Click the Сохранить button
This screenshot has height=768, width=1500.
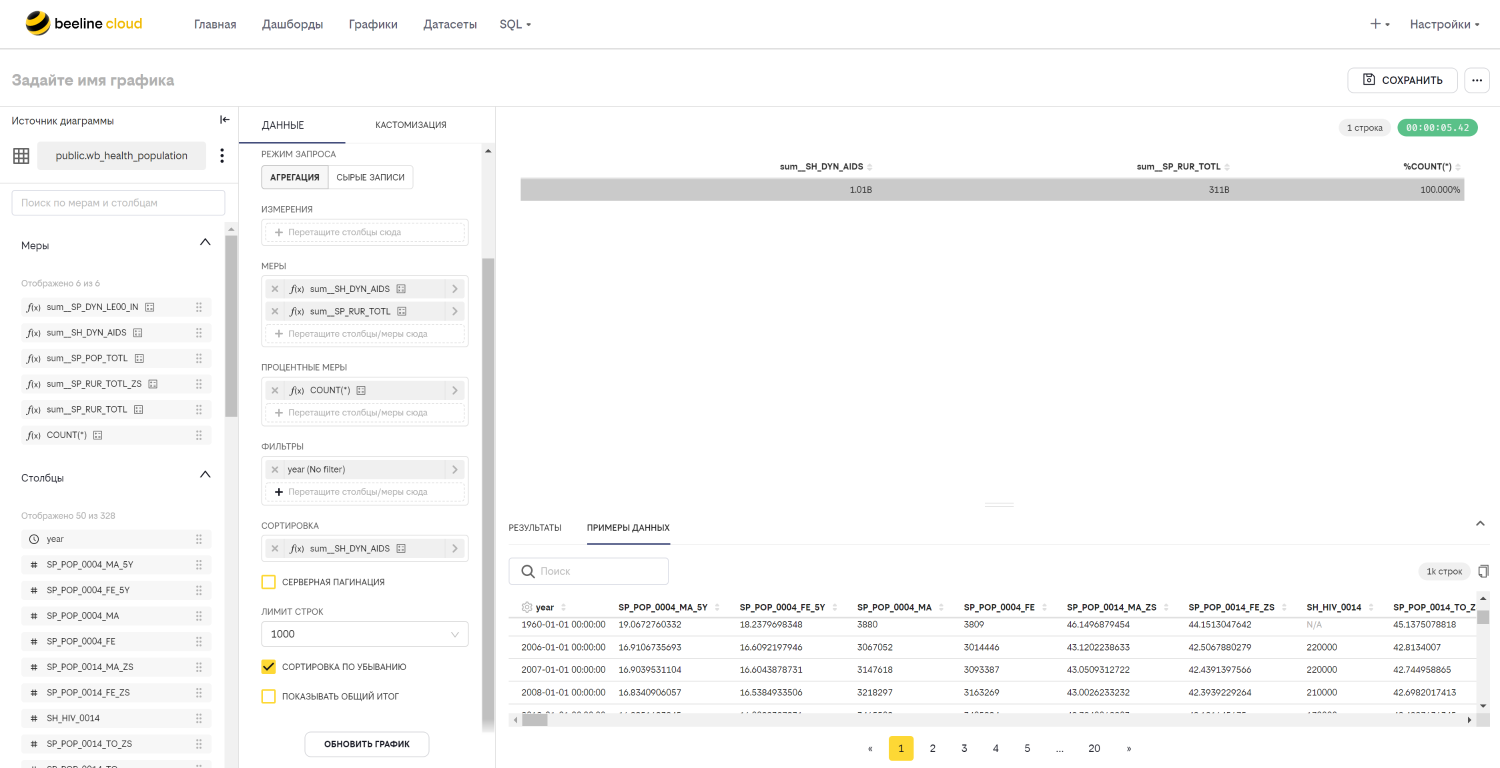[1402, 80]
